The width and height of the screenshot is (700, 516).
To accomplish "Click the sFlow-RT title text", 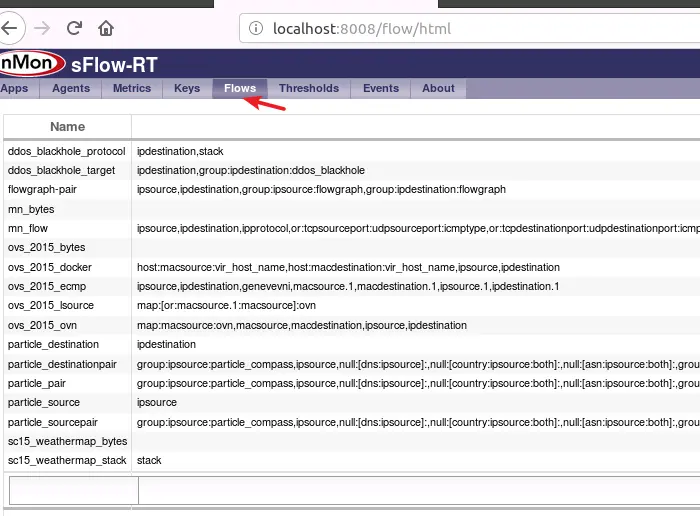I will [x=114, y=65].
